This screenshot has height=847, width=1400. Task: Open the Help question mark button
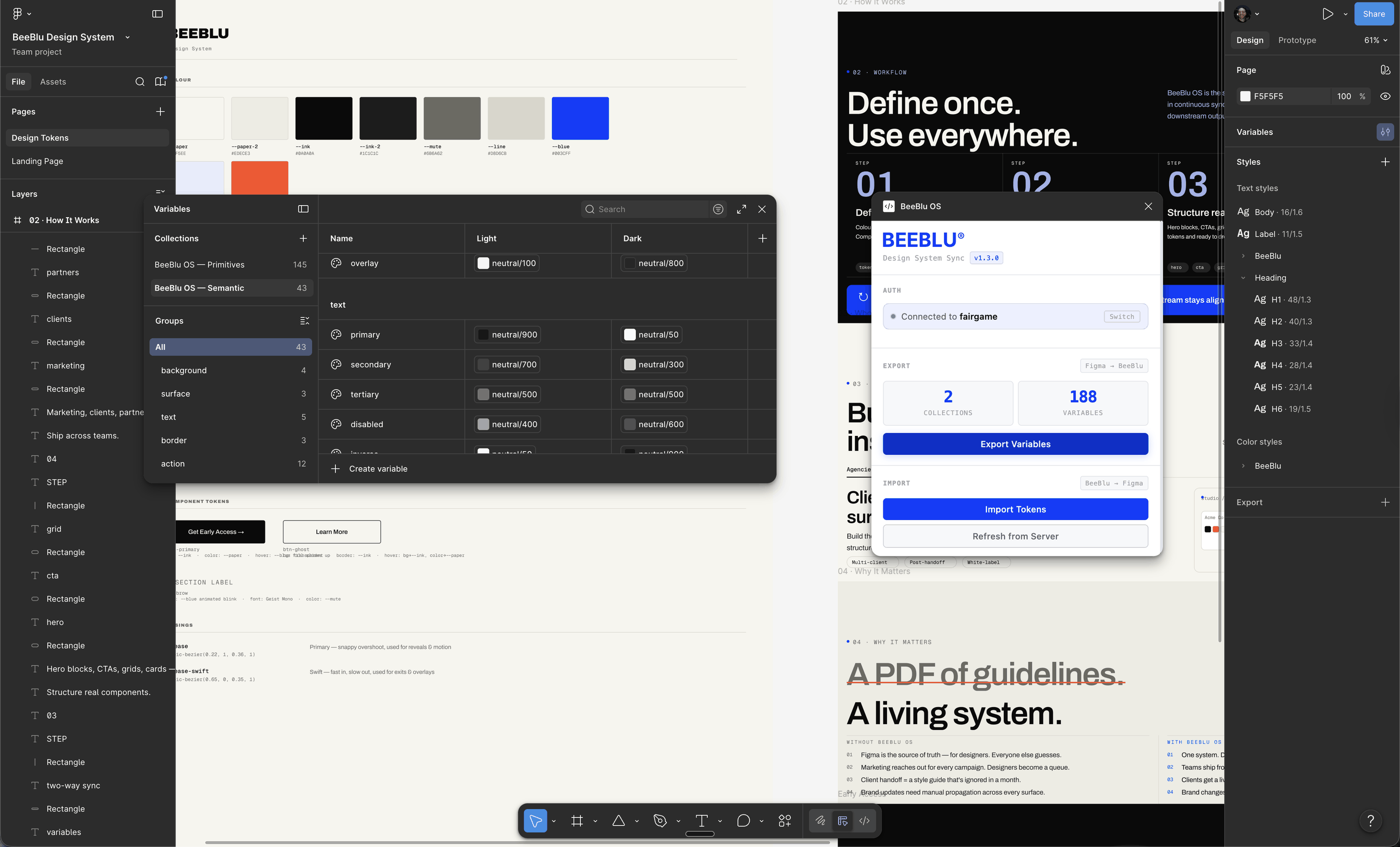1370,820
